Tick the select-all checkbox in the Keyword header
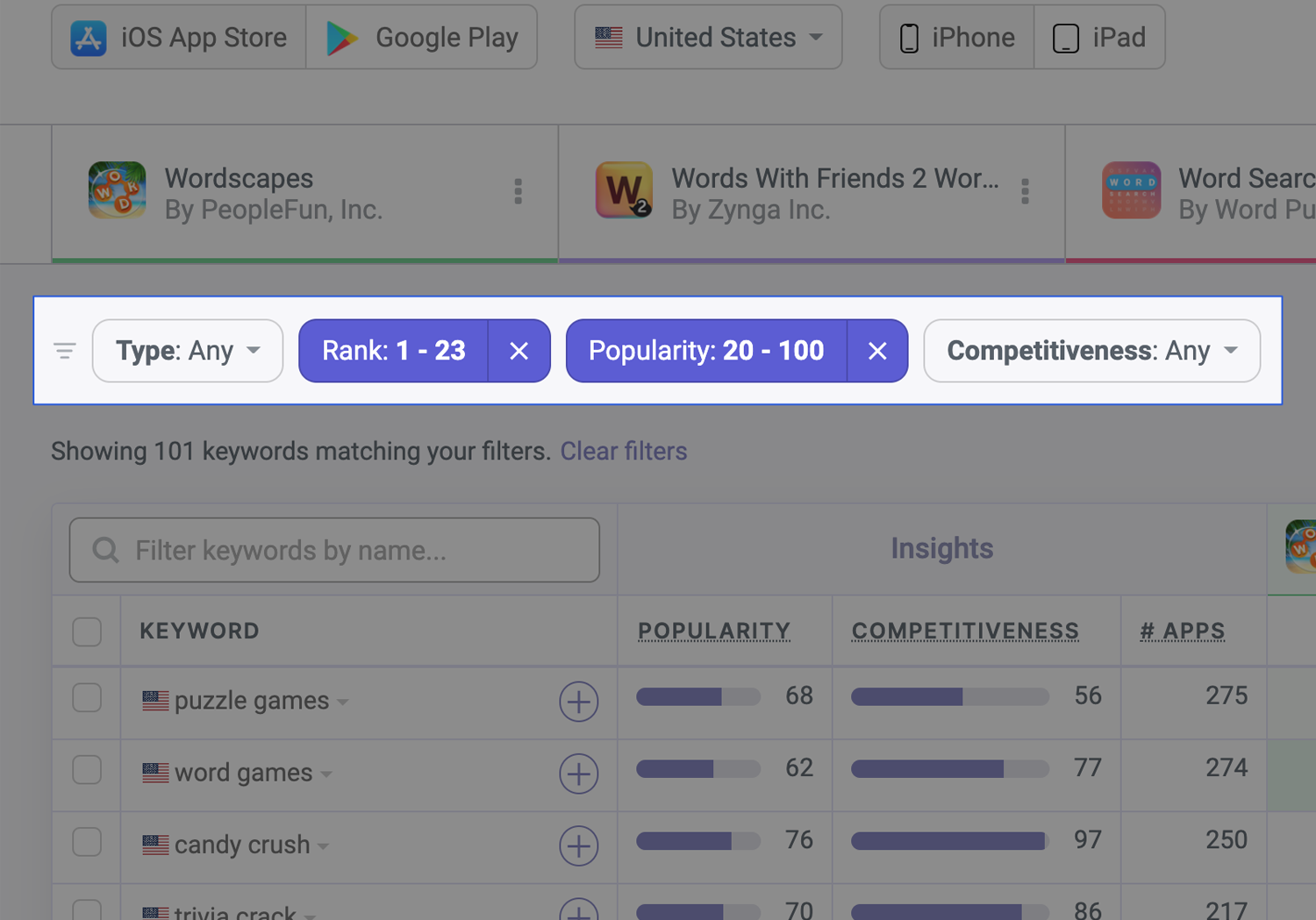The width and height of the screenshot is (1316, 920). [87, 631]
